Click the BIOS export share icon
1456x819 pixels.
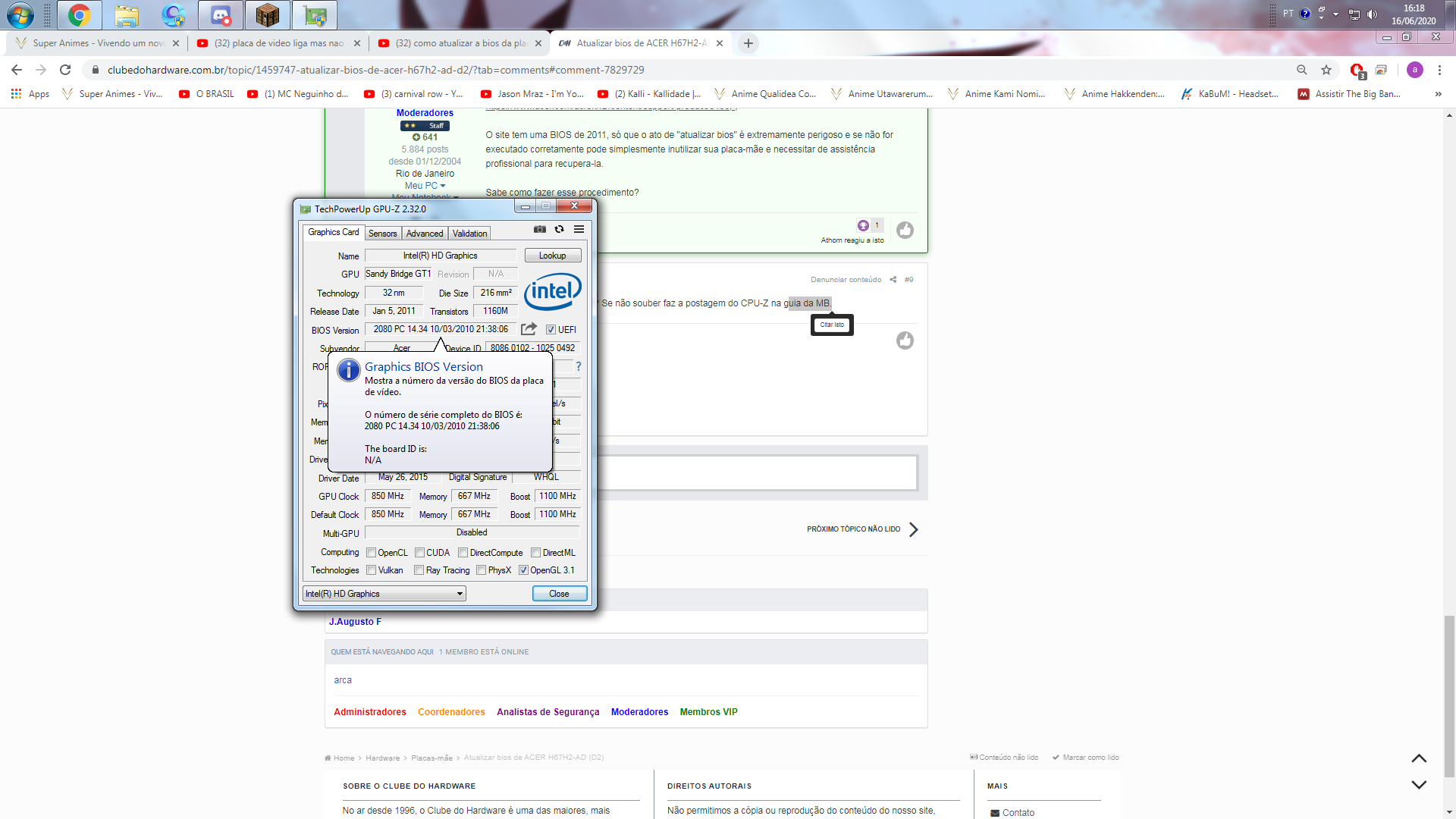(x=529, y=329)
